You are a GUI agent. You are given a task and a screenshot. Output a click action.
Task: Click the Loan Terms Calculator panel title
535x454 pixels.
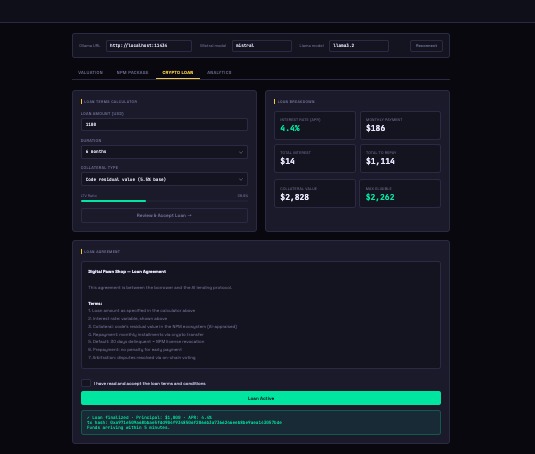[x=110, y=102]
